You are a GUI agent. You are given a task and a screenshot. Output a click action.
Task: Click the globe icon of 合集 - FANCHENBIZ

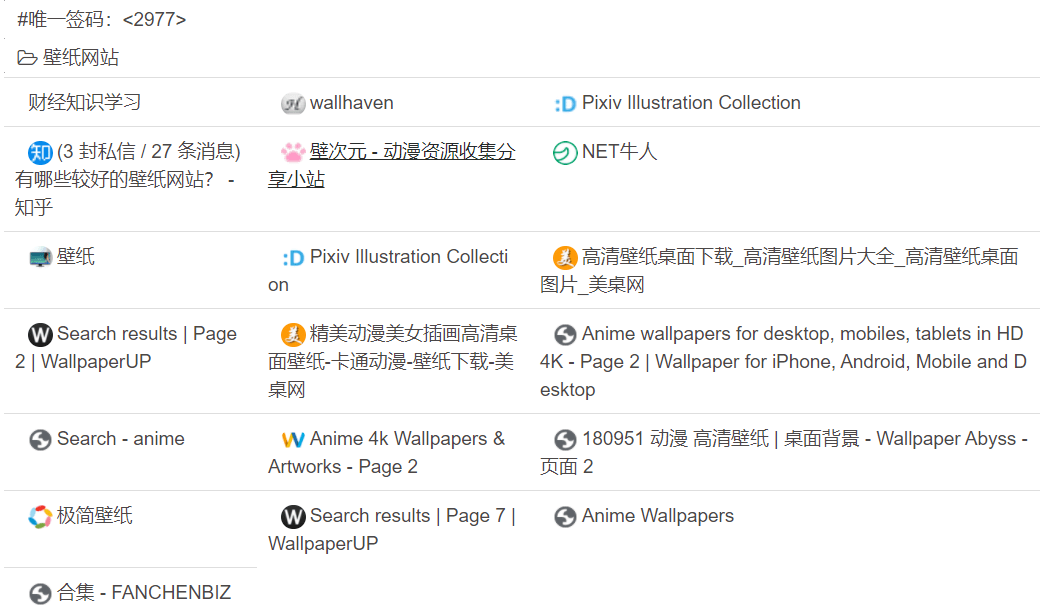tap(40, 593)
